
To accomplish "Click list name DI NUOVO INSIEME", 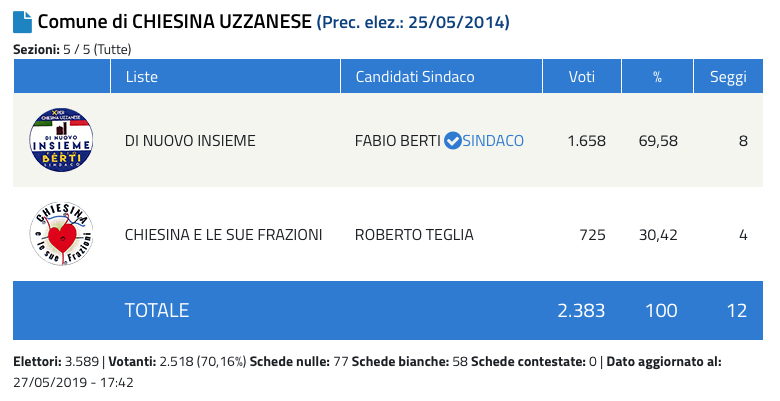I will [190, 141].
